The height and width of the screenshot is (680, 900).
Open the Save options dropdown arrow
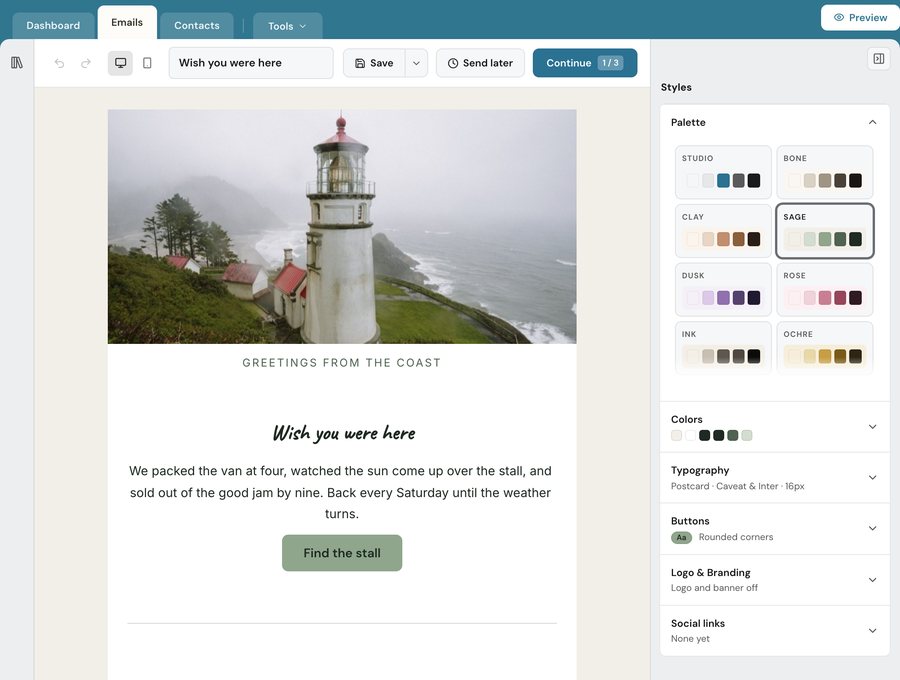pos(416,63)
